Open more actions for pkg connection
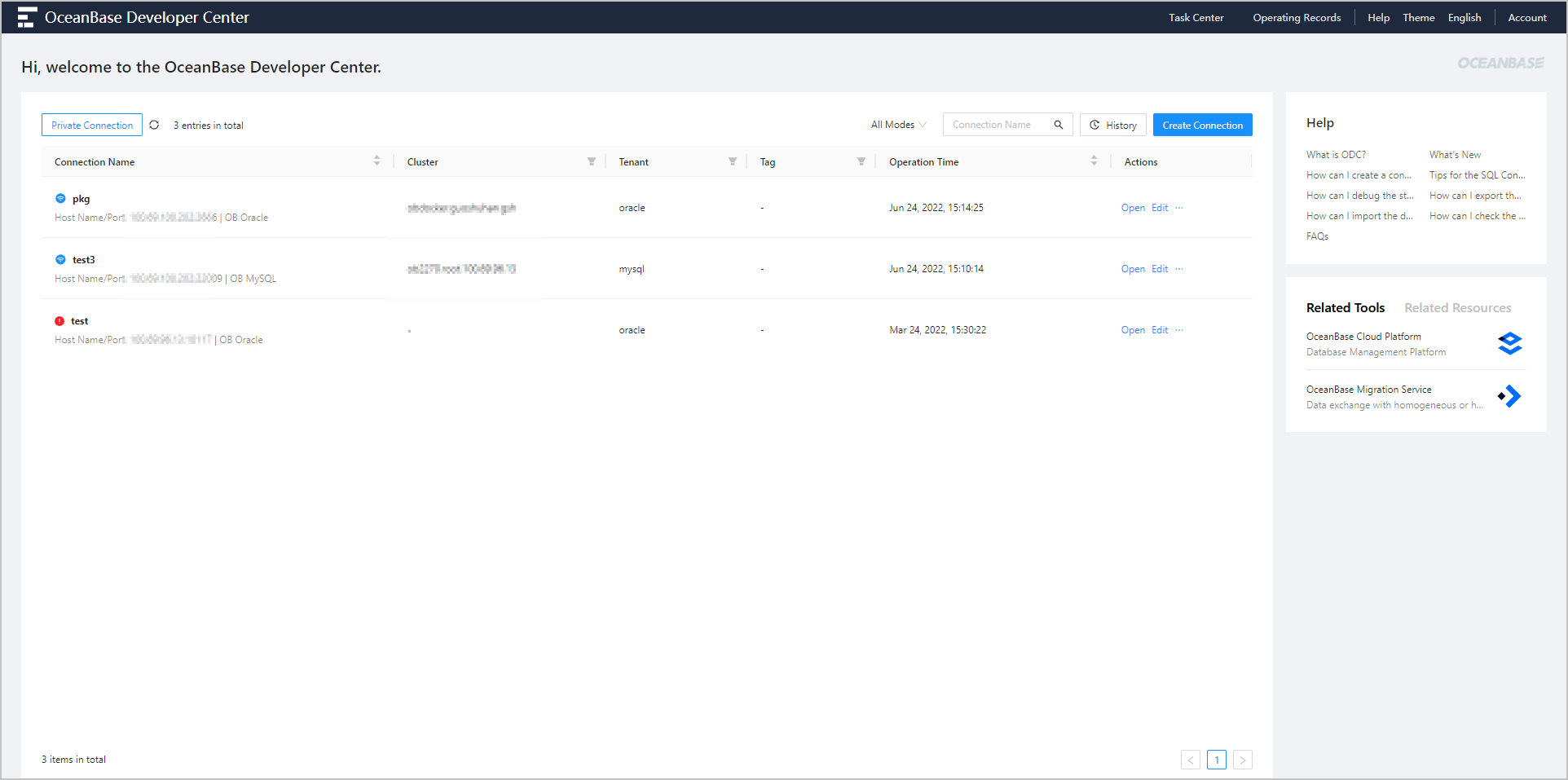The image size is (1568, 780). pyautogui.click(x=1179, y=208)
